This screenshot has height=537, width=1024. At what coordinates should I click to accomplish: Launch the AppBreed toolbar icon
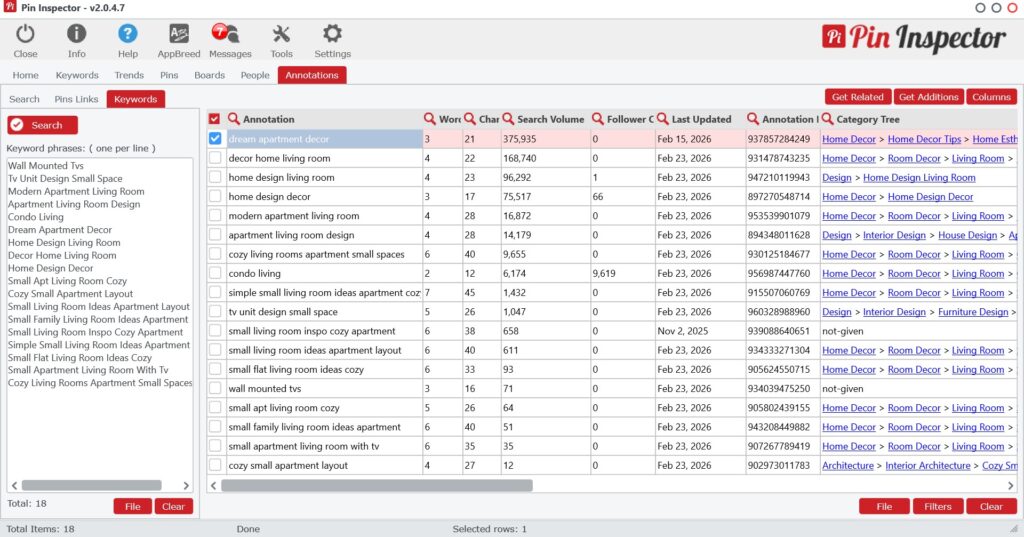178,33
